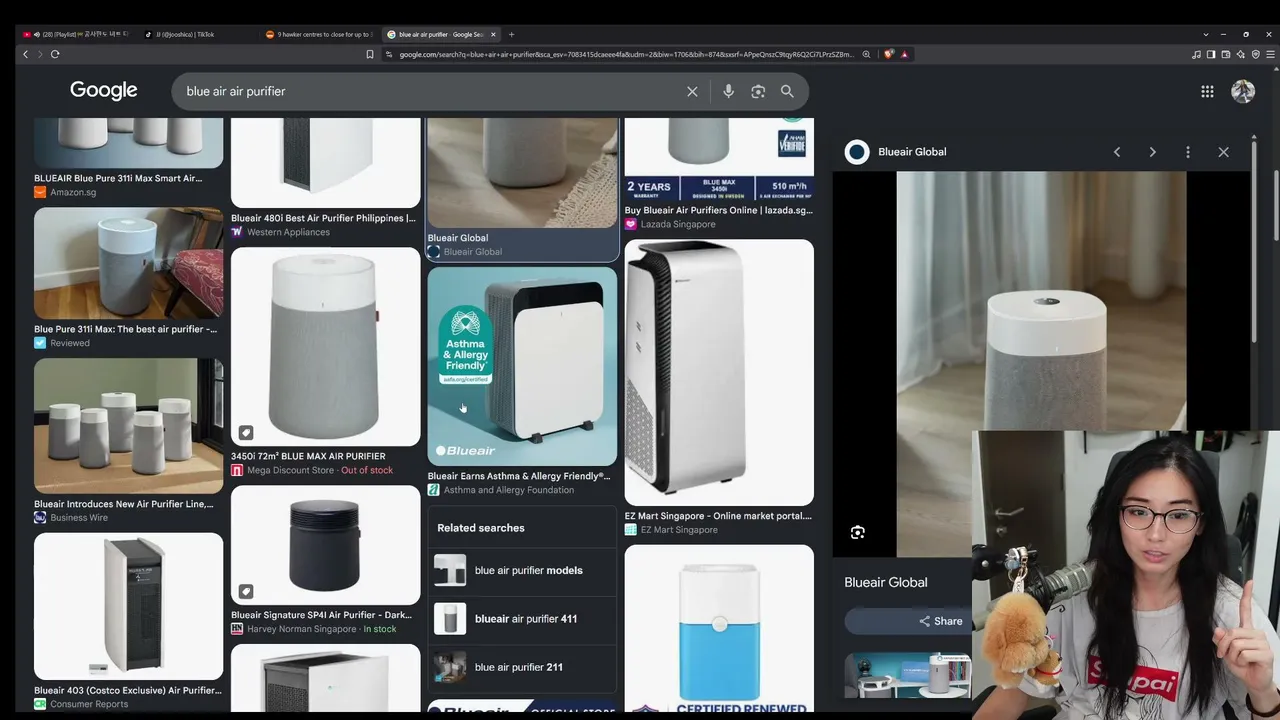The height and width of the screenshot is (720, 1280).
Task: Open the 3450i Blue Max air purifier image
Action: coord(325,347)
